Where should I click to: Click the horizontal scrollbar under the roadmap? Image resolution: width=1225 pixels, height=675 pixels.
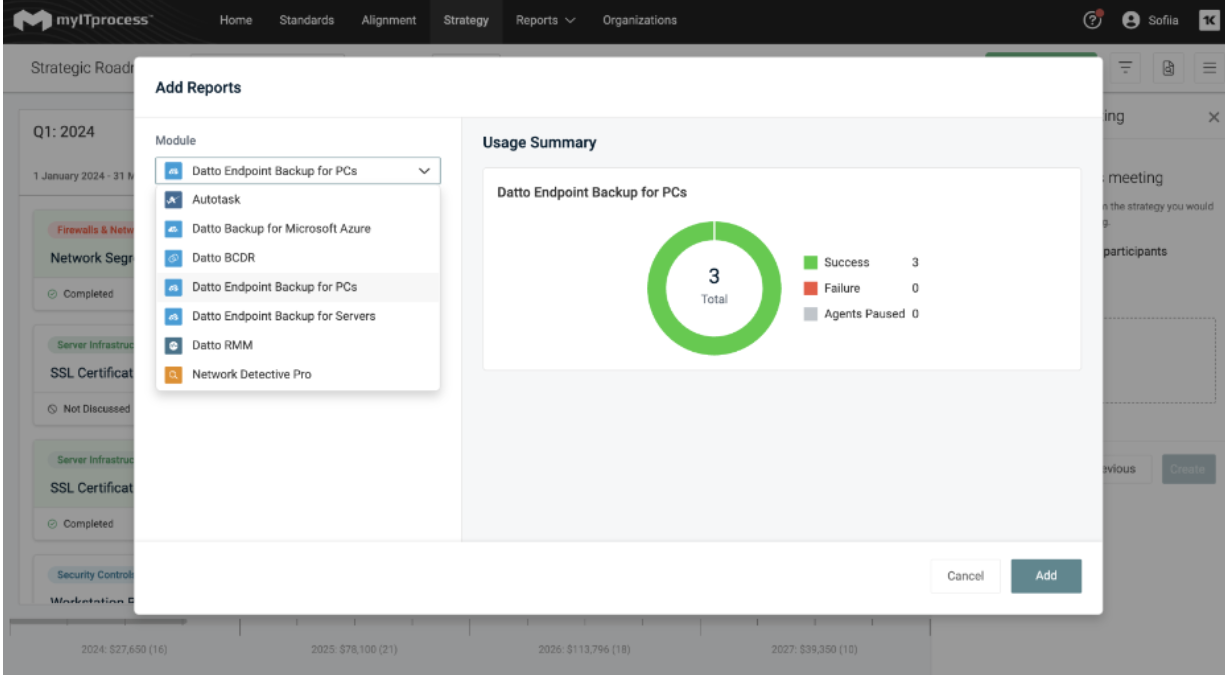[98, 621]
